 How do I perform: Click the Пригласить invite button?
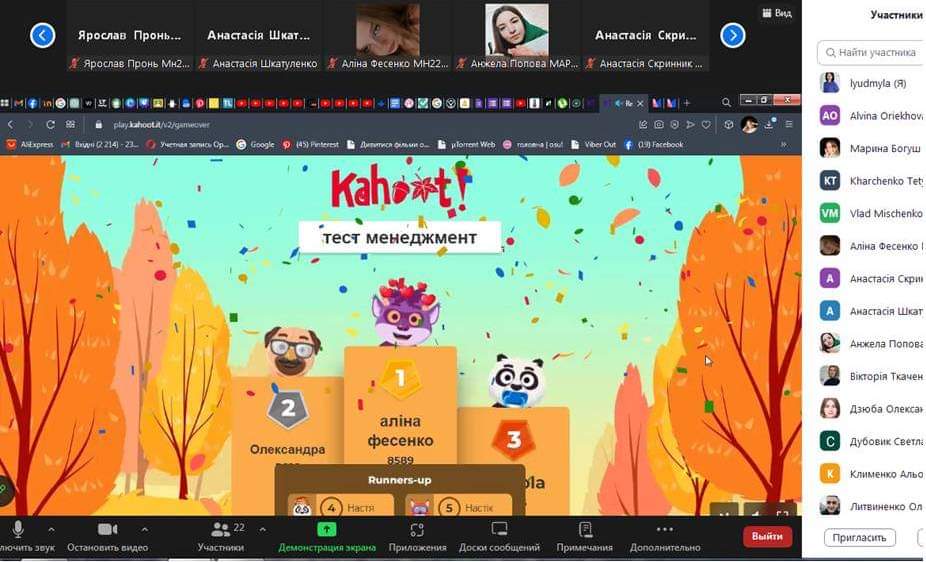tap(859, 537)
